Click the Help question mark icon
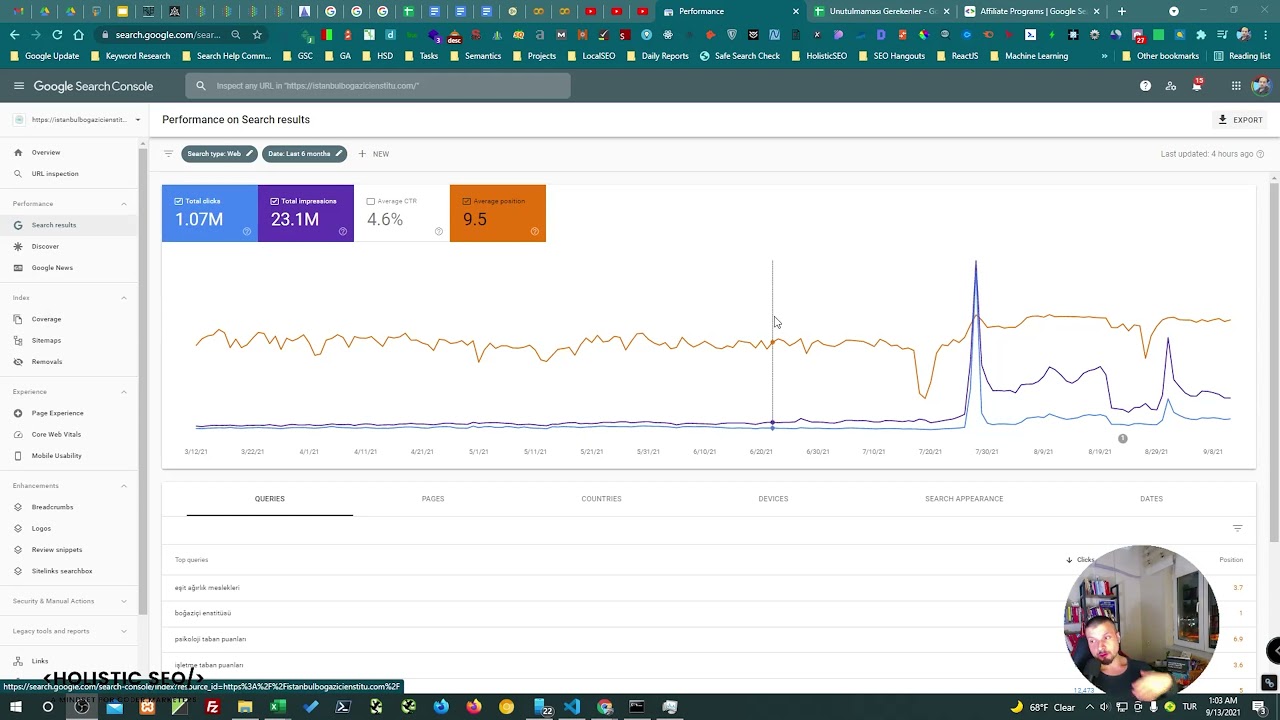This screenshot has width=1280, height=720. [1145, 86]
